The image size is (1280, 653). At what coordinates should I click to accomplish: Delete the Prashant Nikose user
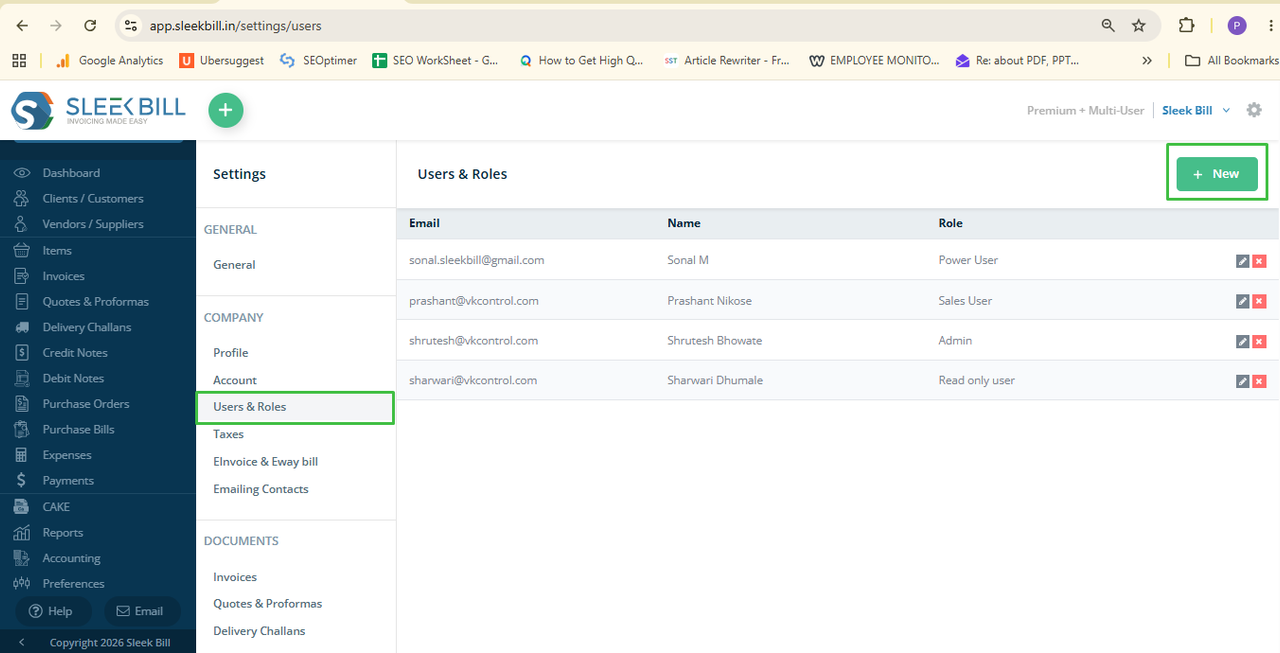point(1259,301)
